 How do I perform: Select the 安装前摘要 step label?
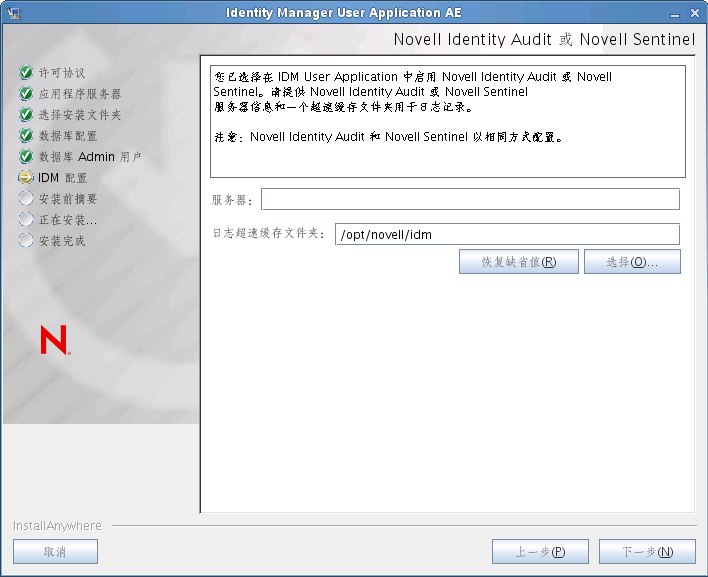click(x=68, y=199)
